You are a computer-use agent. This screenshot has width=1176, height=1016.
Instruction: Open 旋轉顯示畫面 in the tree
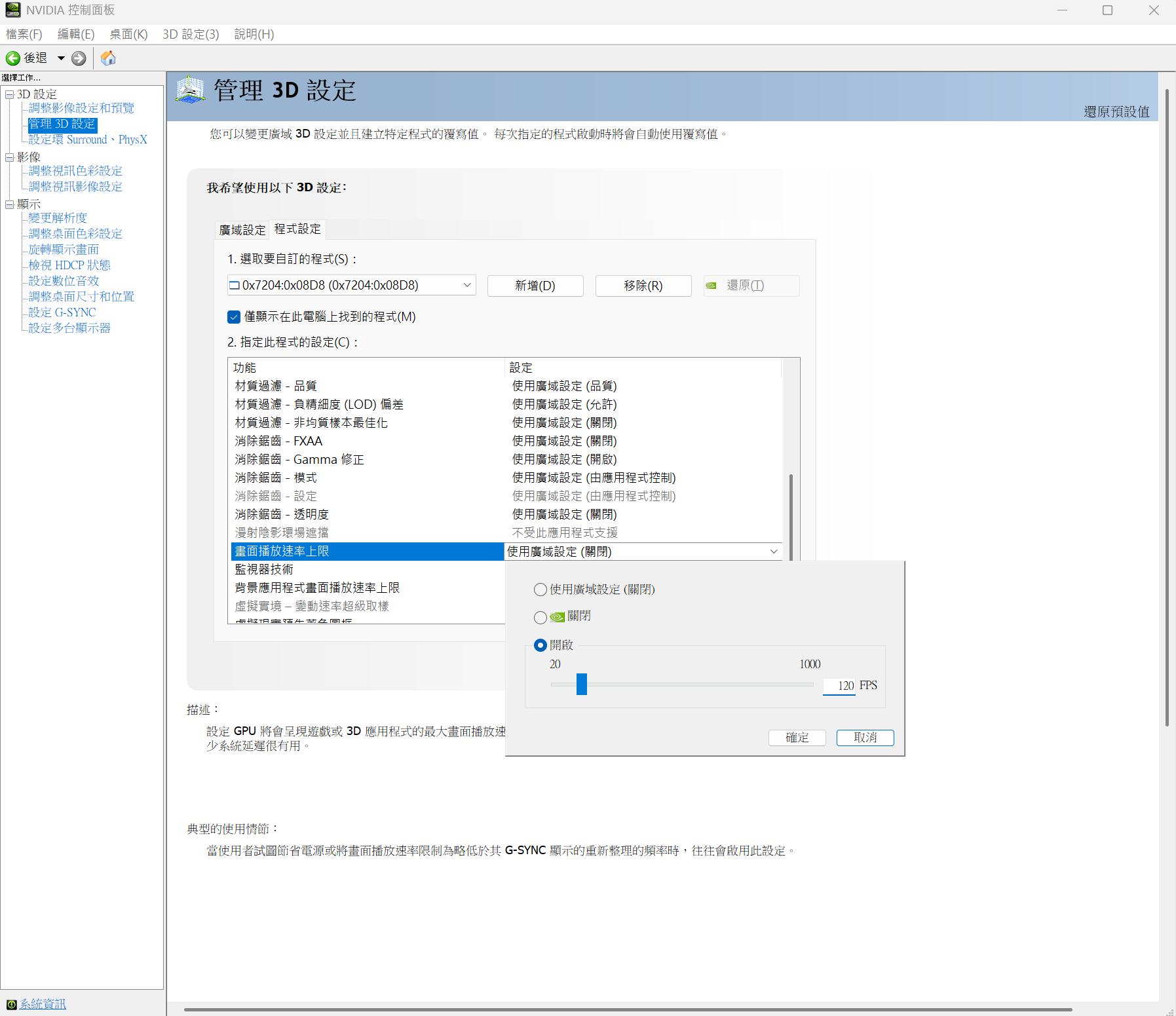[64, 250]
